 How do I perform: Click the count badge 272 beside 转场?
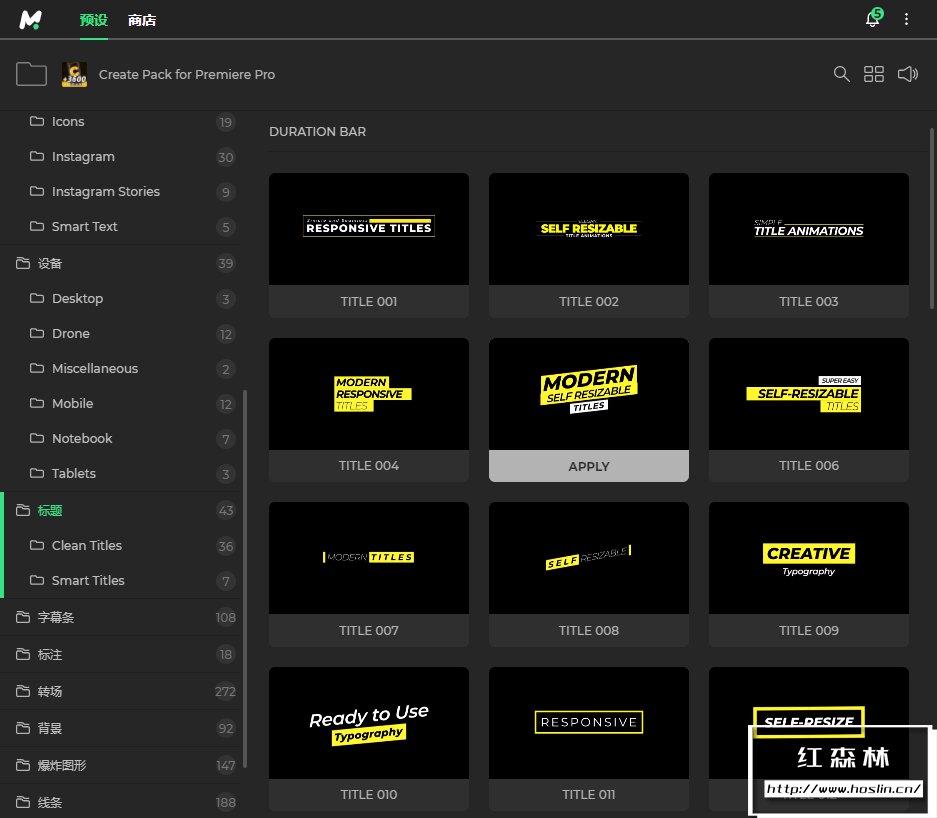(x=225, y=691)
